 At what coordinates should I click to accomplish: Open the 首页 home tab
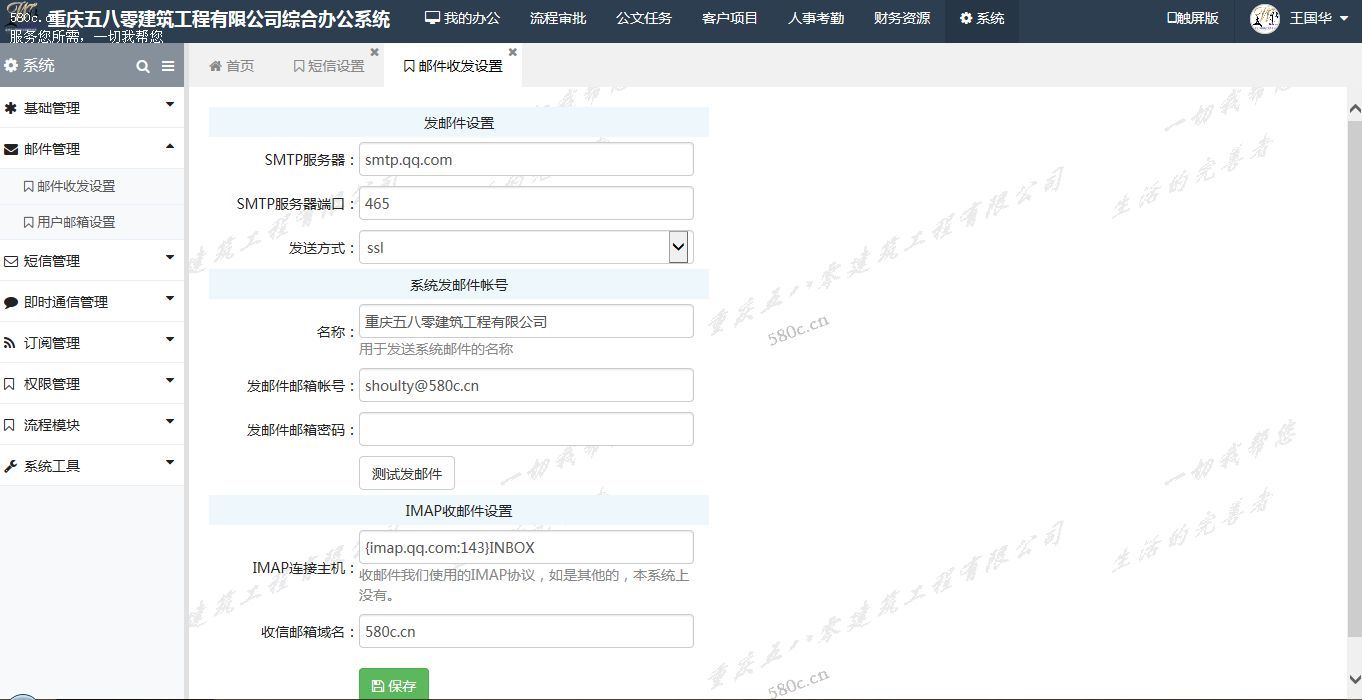(231, 66)
